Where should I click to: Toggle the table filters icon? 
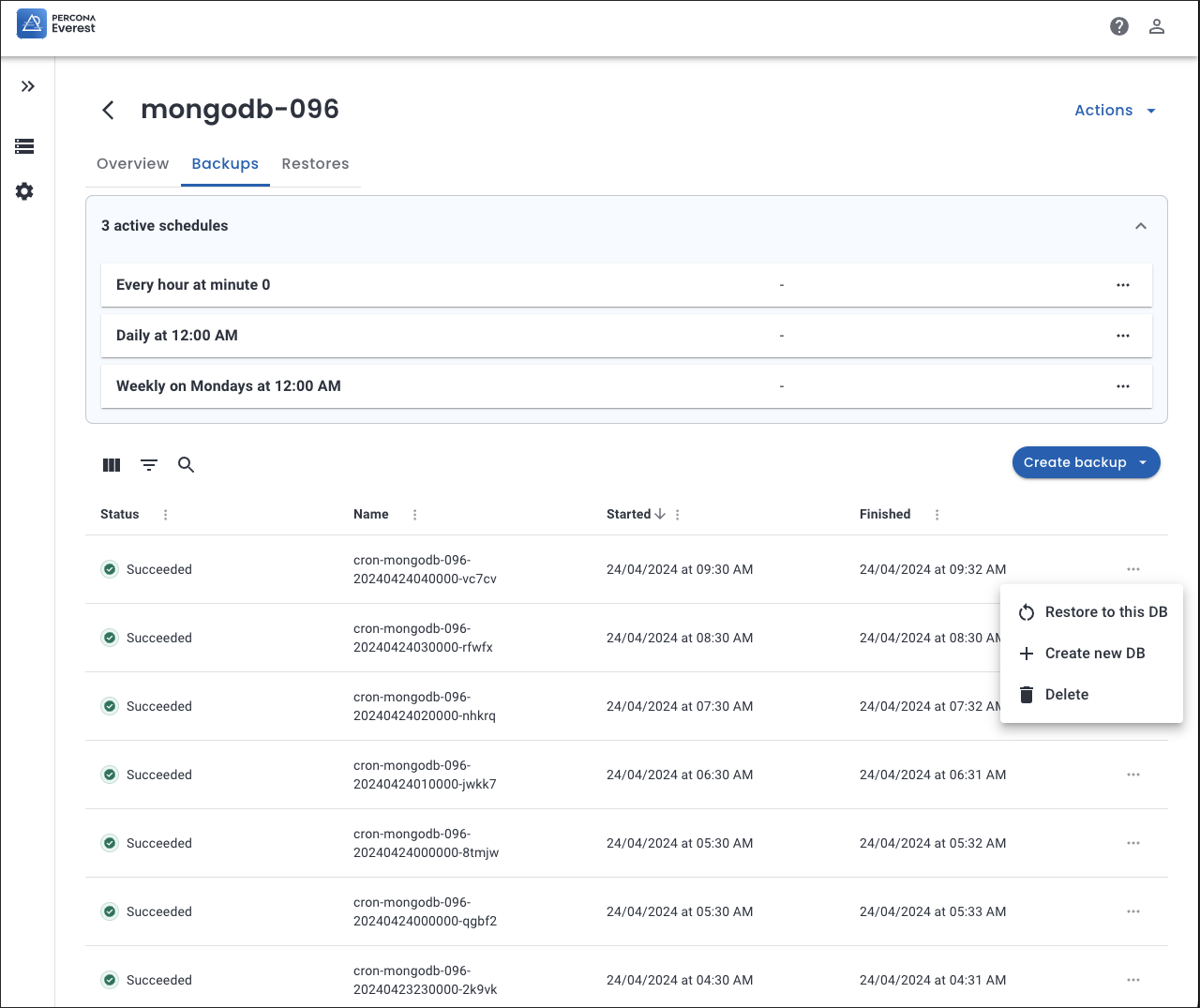click(149, 465)
